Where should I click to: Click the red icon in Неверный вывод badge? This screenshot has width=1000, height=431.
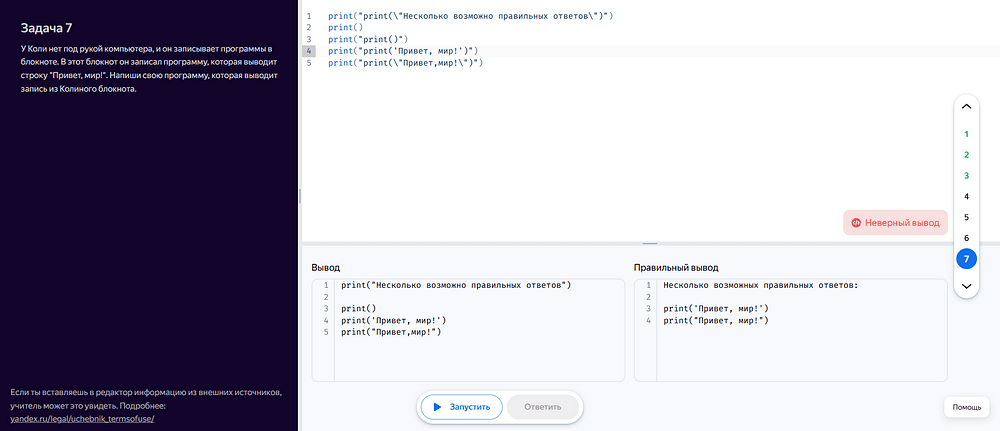856,223
